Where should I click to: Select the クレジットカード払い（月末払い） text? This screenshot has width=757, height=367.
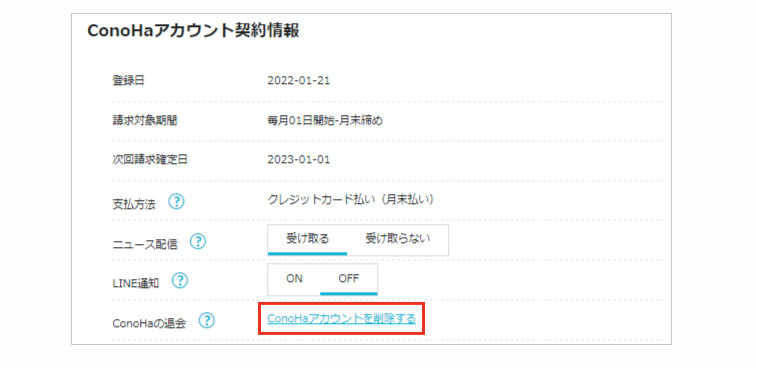pyautogui.click(x=350, y=199)
